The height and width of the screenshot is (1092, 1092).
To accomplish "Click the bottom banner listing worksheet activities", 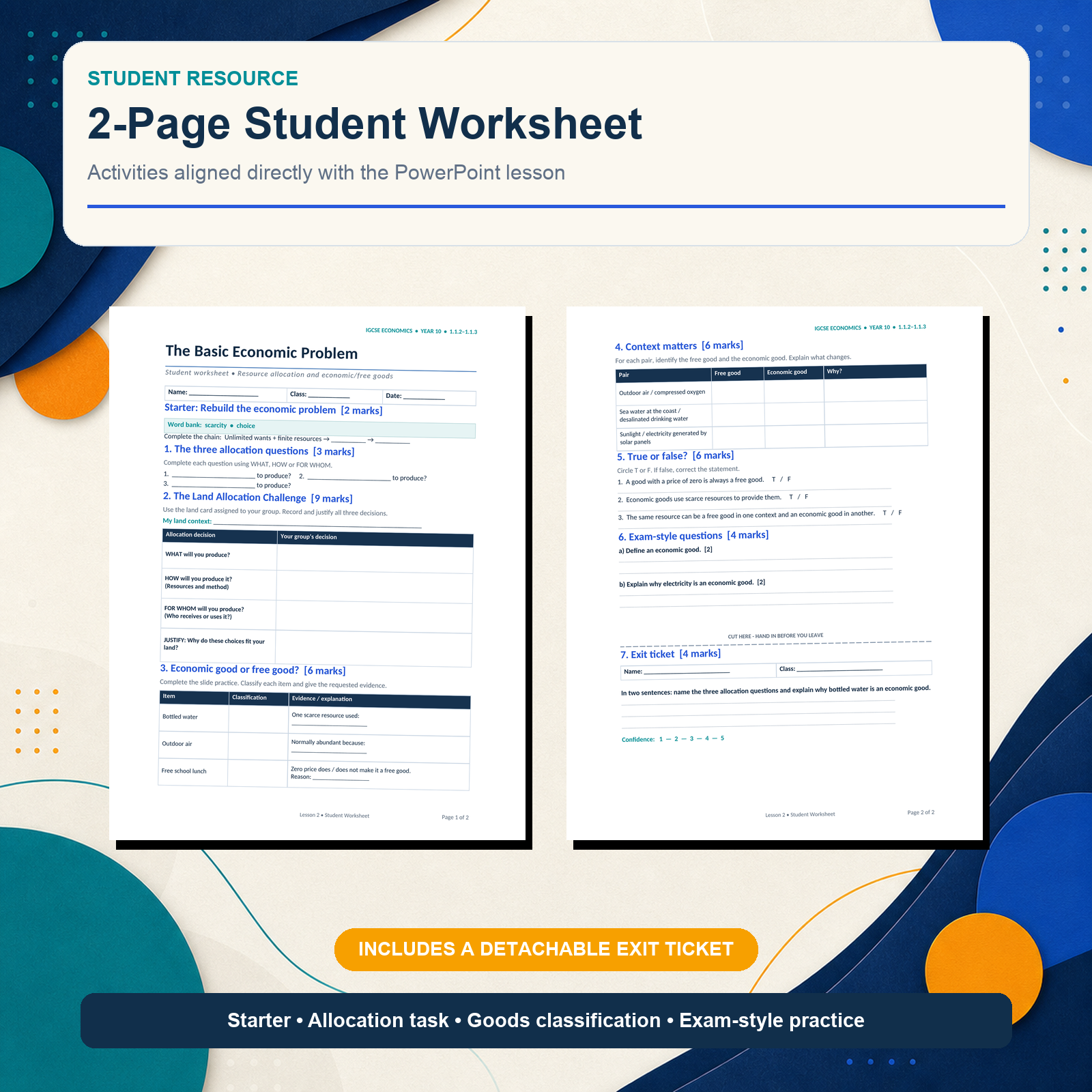I will click(546, 1020).
